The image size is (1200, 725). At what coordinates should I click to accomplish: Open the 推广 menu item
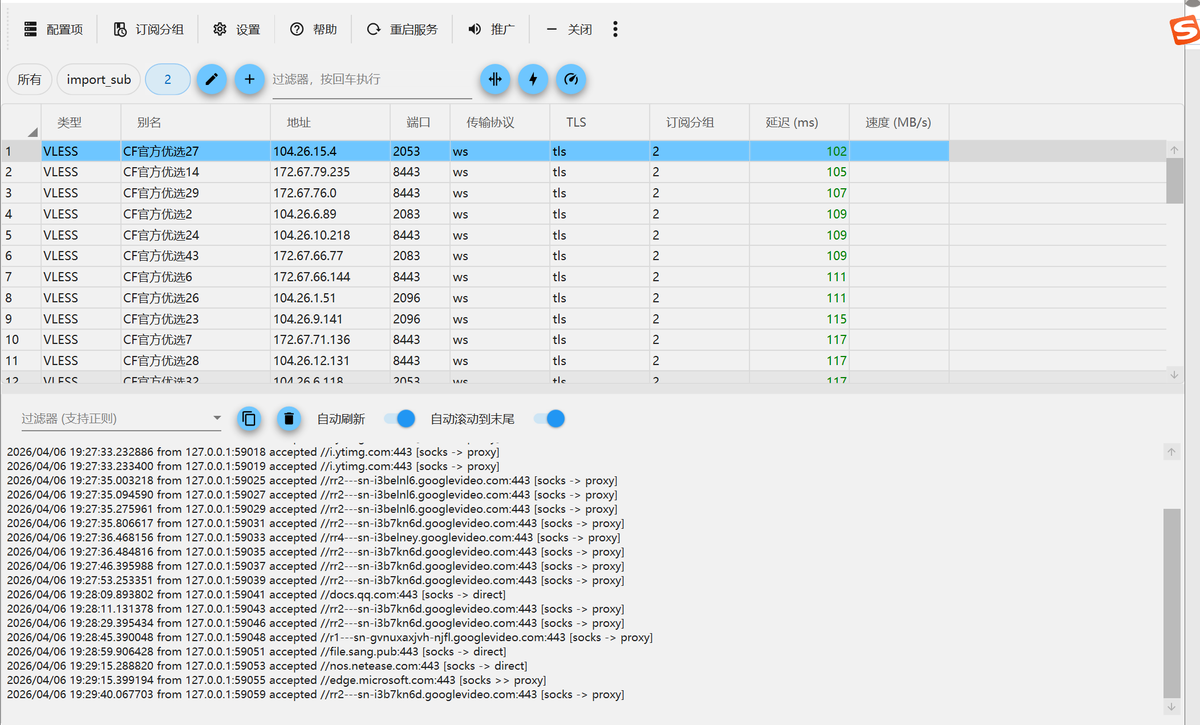click(491, 29)
